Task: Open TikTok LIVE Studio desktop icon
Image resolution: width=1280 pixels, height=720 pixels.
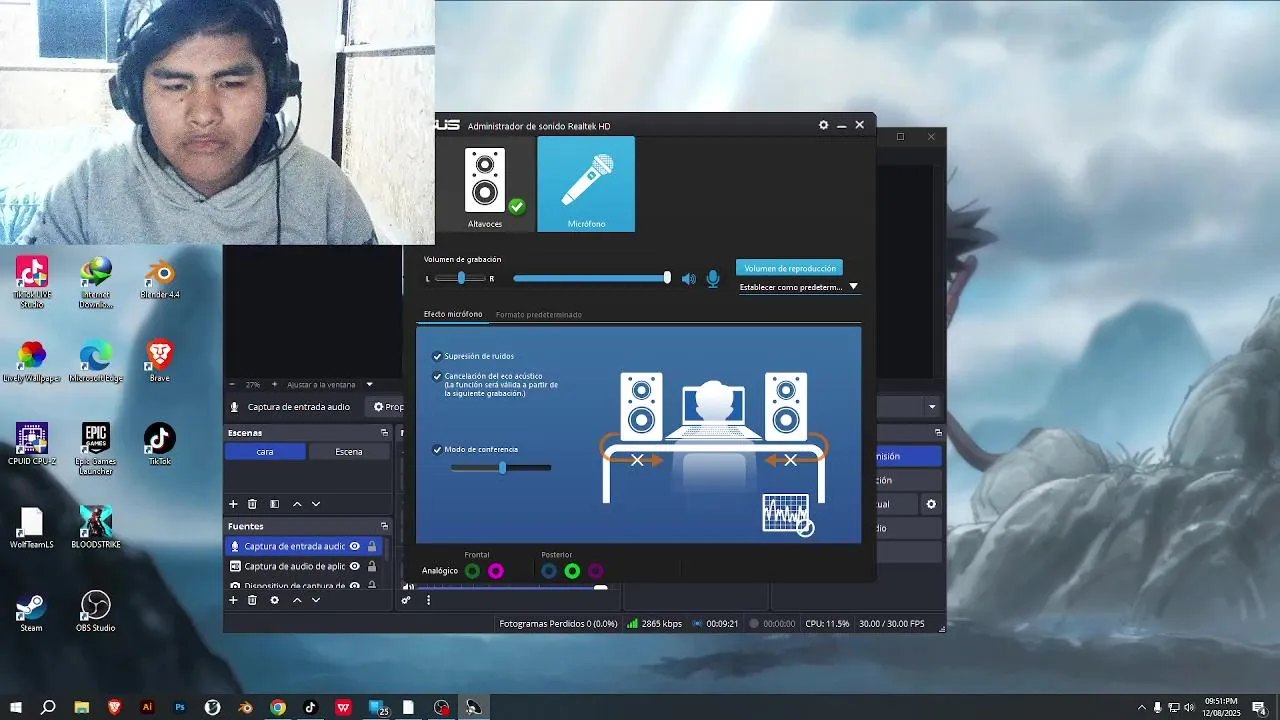Action: (x=31, y=282)
